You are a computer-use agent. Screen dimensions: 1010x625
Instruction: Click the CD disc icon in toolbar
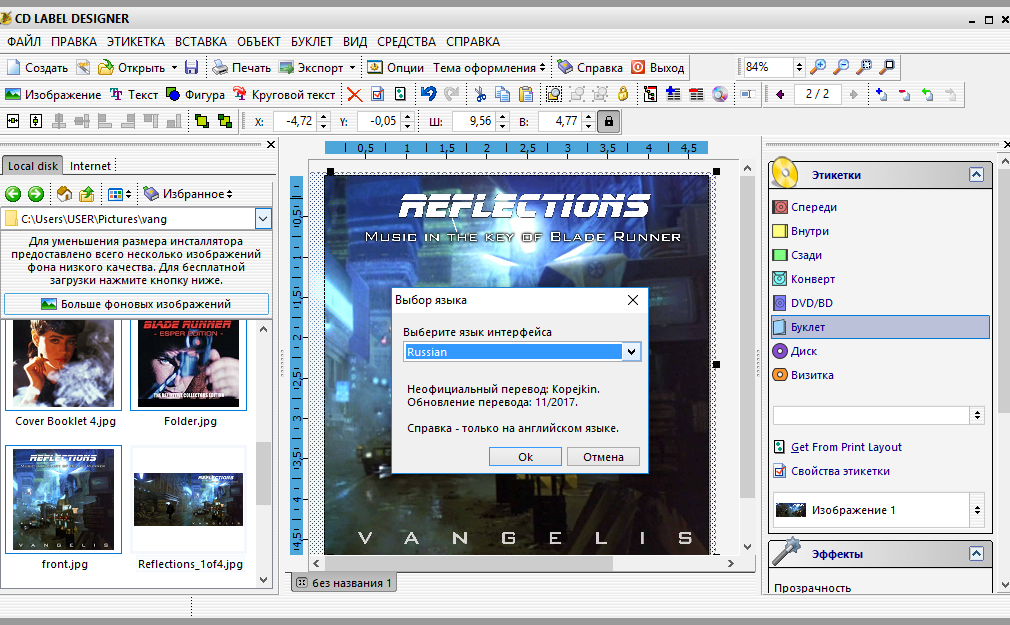tap(719, 95)
